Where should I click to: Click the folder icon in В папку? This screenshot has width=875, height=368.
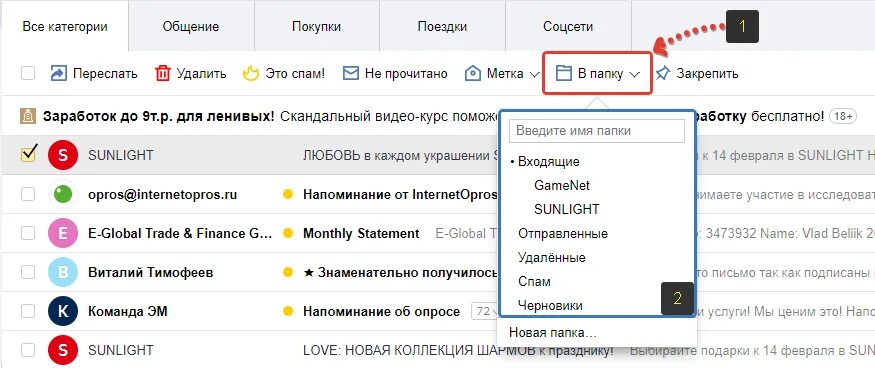[x=563, y=73]
